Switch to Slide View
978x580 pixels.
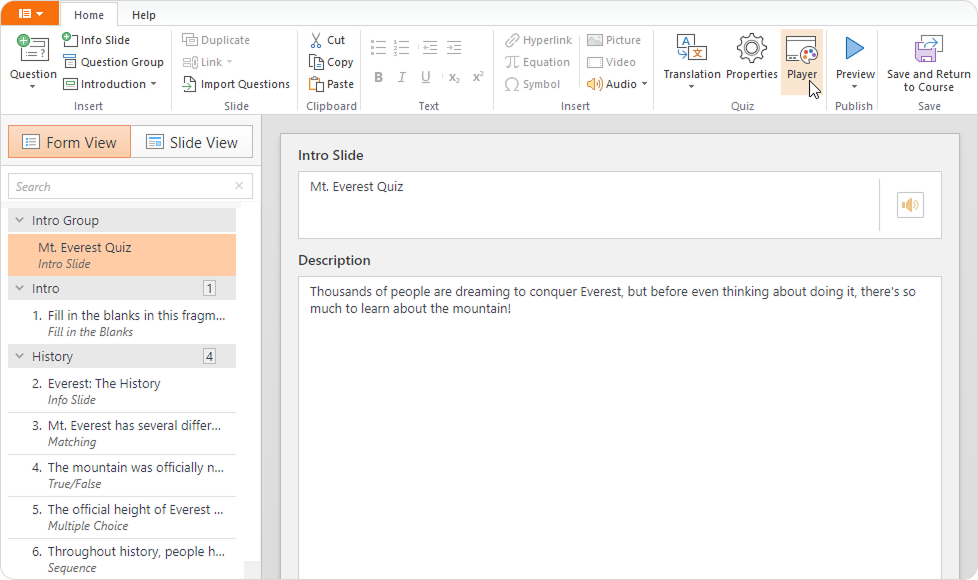tap(192, 142)
